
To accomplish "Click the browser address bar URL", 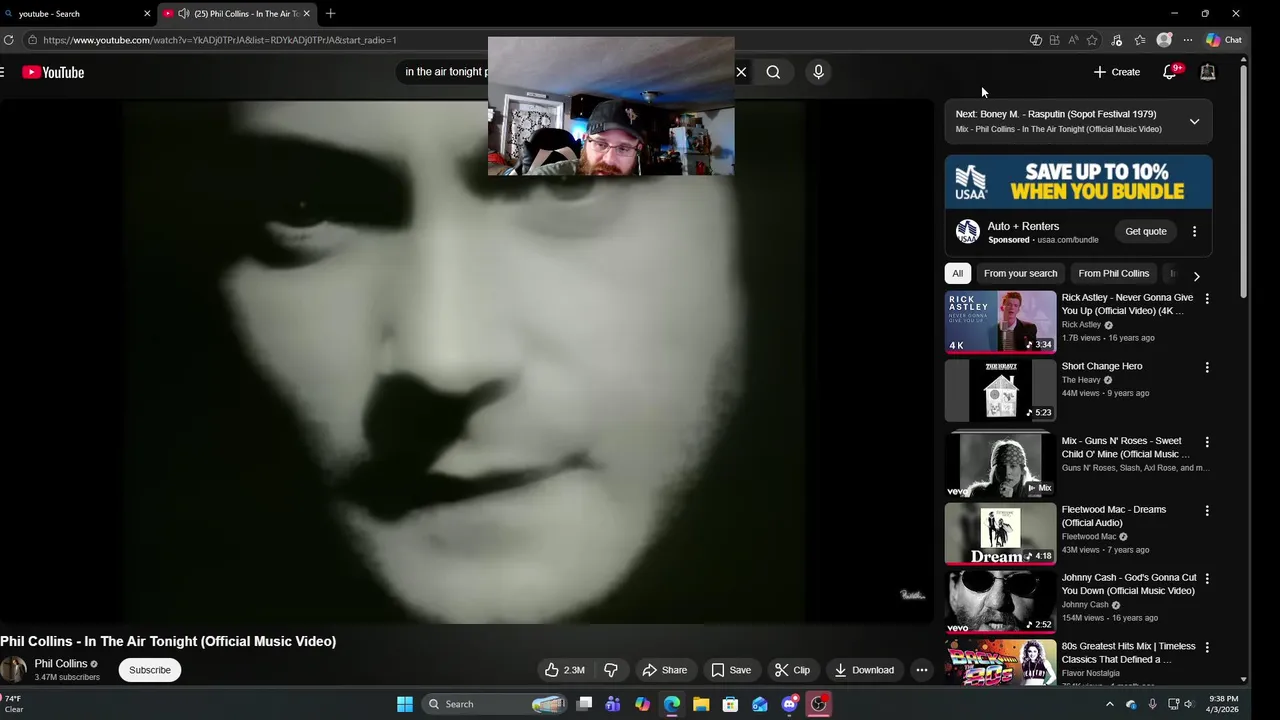I will 220,40.
